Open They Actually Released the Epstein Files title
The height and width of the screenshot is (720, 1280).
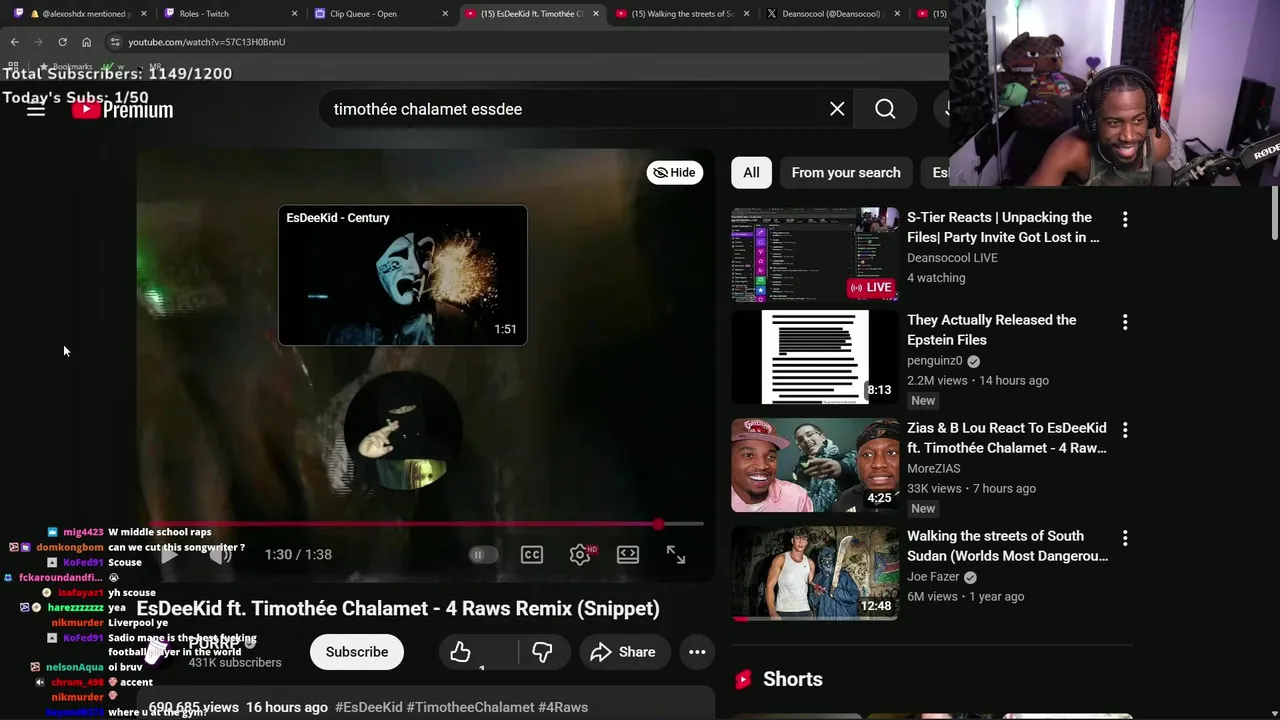coord(992,330)
